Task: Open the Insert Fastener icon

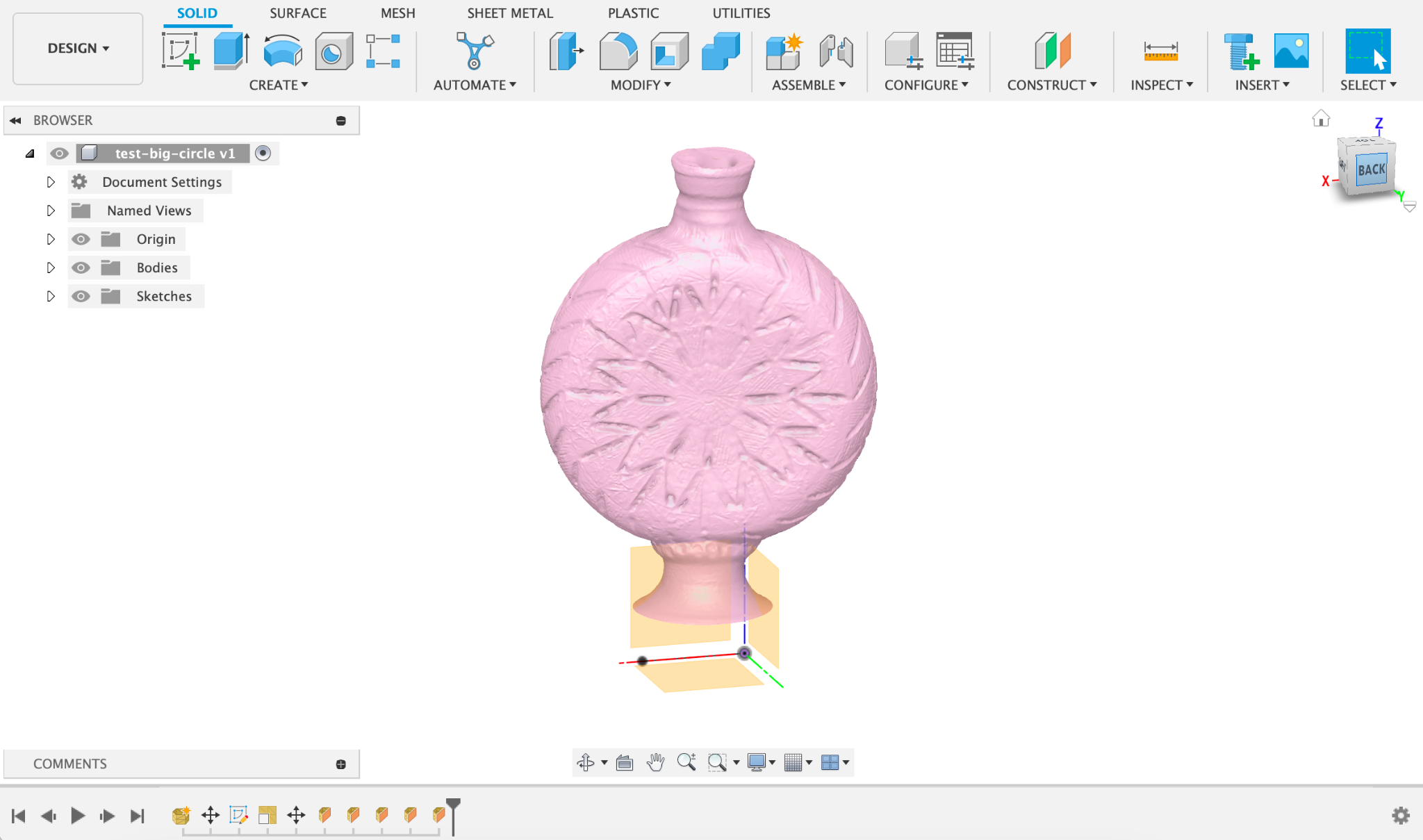Action: tap(1241, 51)
